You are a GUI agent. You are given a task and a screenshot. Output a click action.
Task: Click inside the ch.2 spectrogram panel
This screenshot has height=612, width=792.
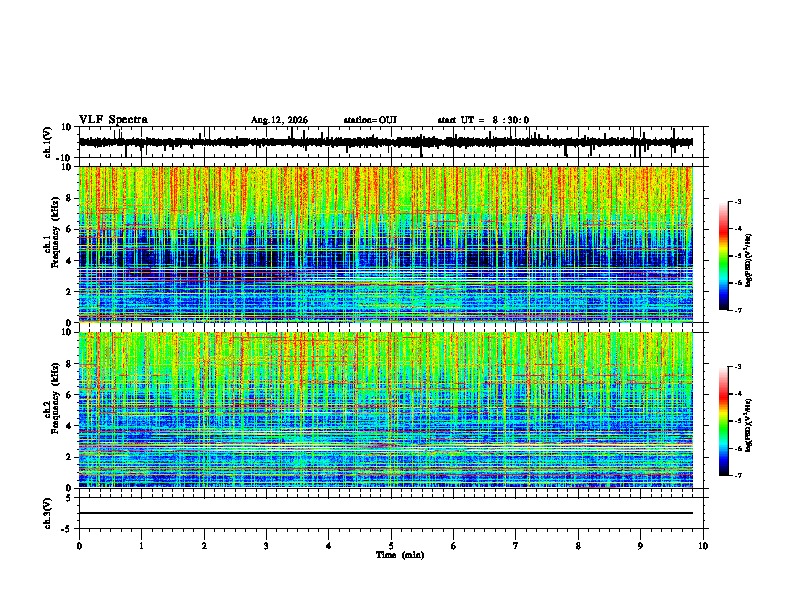point(386,410)
